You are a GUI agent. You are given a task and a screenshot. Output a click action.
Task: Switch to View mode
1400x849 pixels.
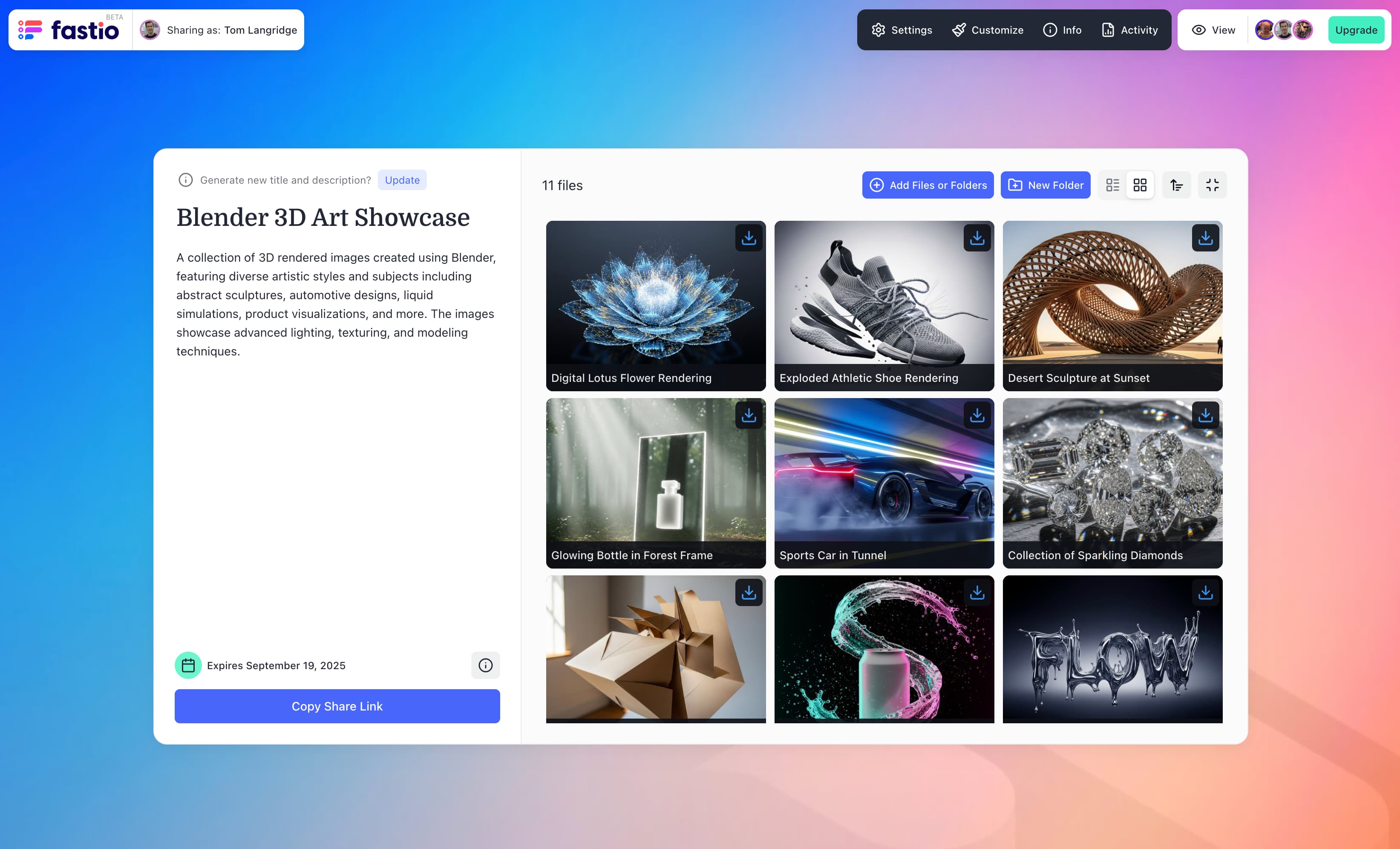tap(1214, 30)
